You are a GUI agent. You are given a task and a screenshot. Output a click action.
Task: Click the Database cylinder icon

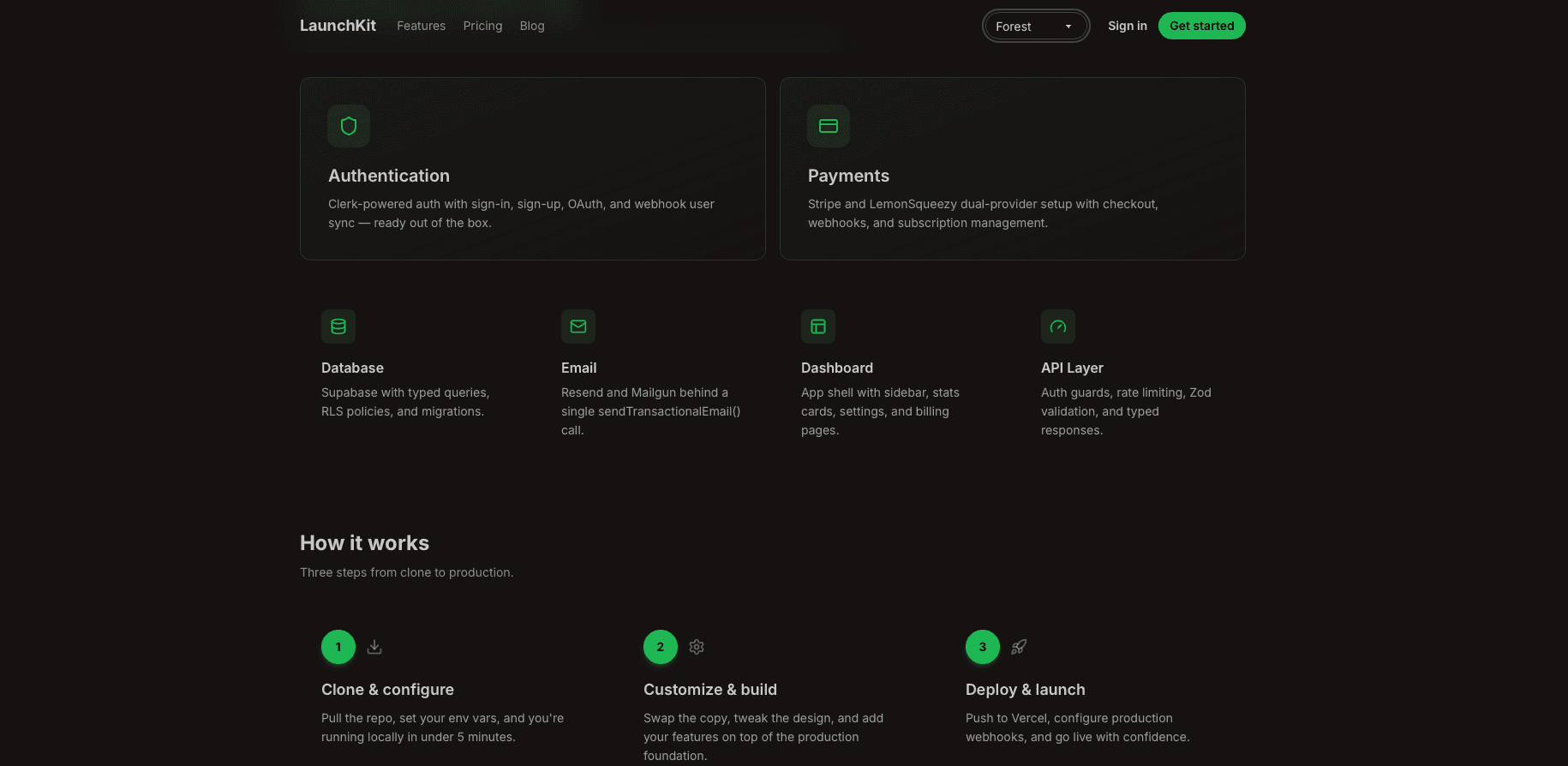pyautogui.click(x=338, y=326)
